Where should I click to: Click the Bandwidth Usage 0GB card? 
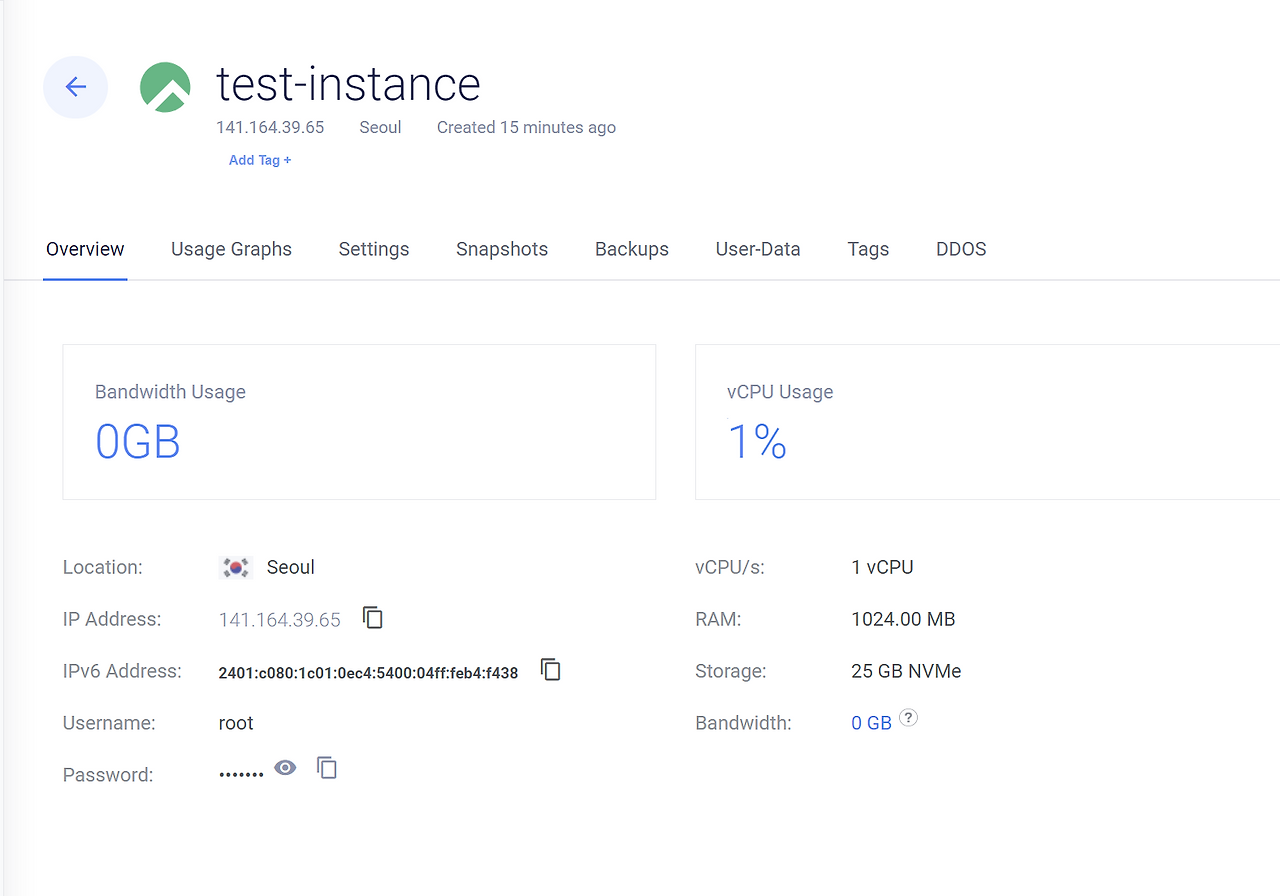pyautogui.click(x=359, y=422)
